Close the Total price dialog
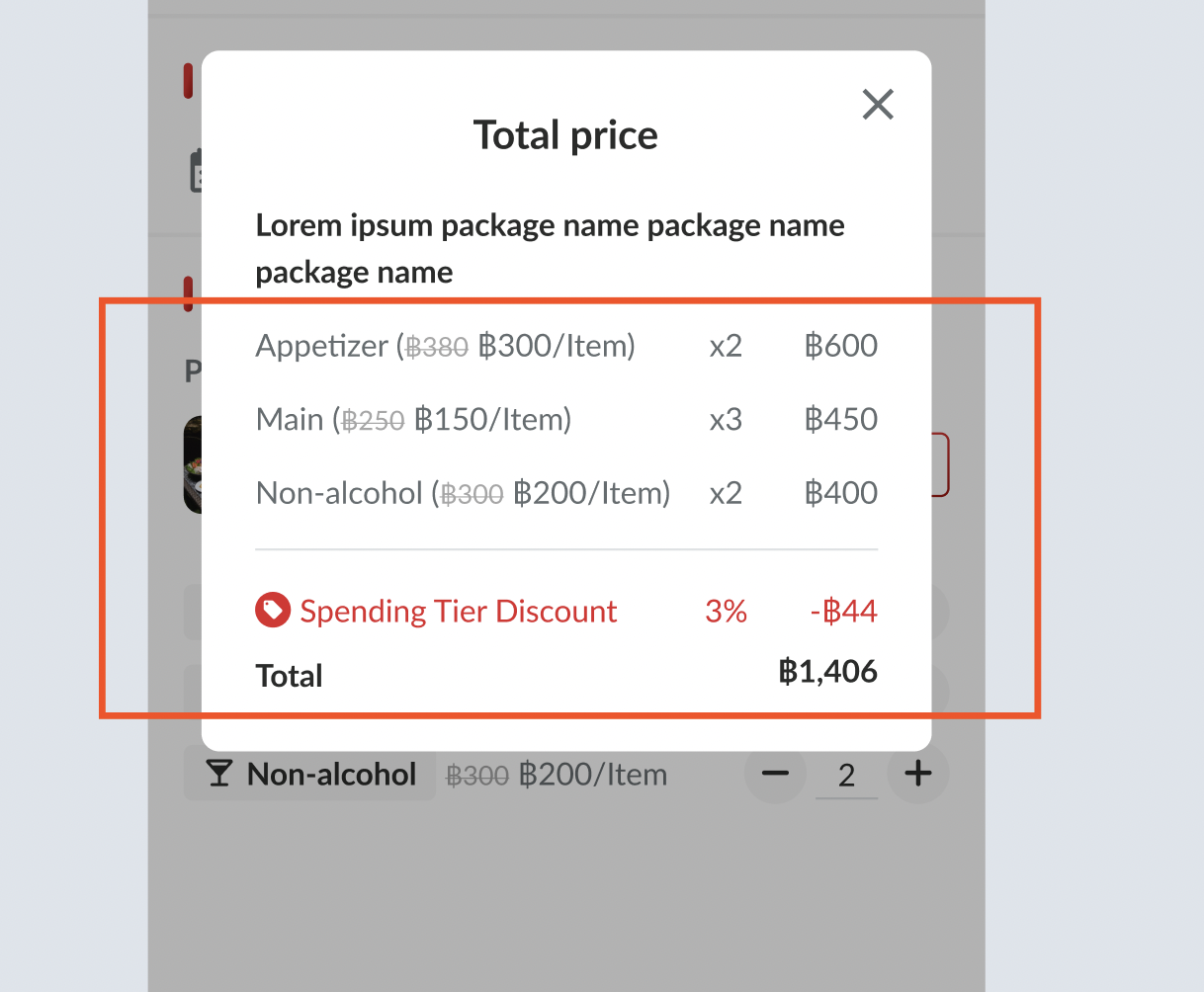The width and height of the screenshot is (1204, 992). coord(877,104)
